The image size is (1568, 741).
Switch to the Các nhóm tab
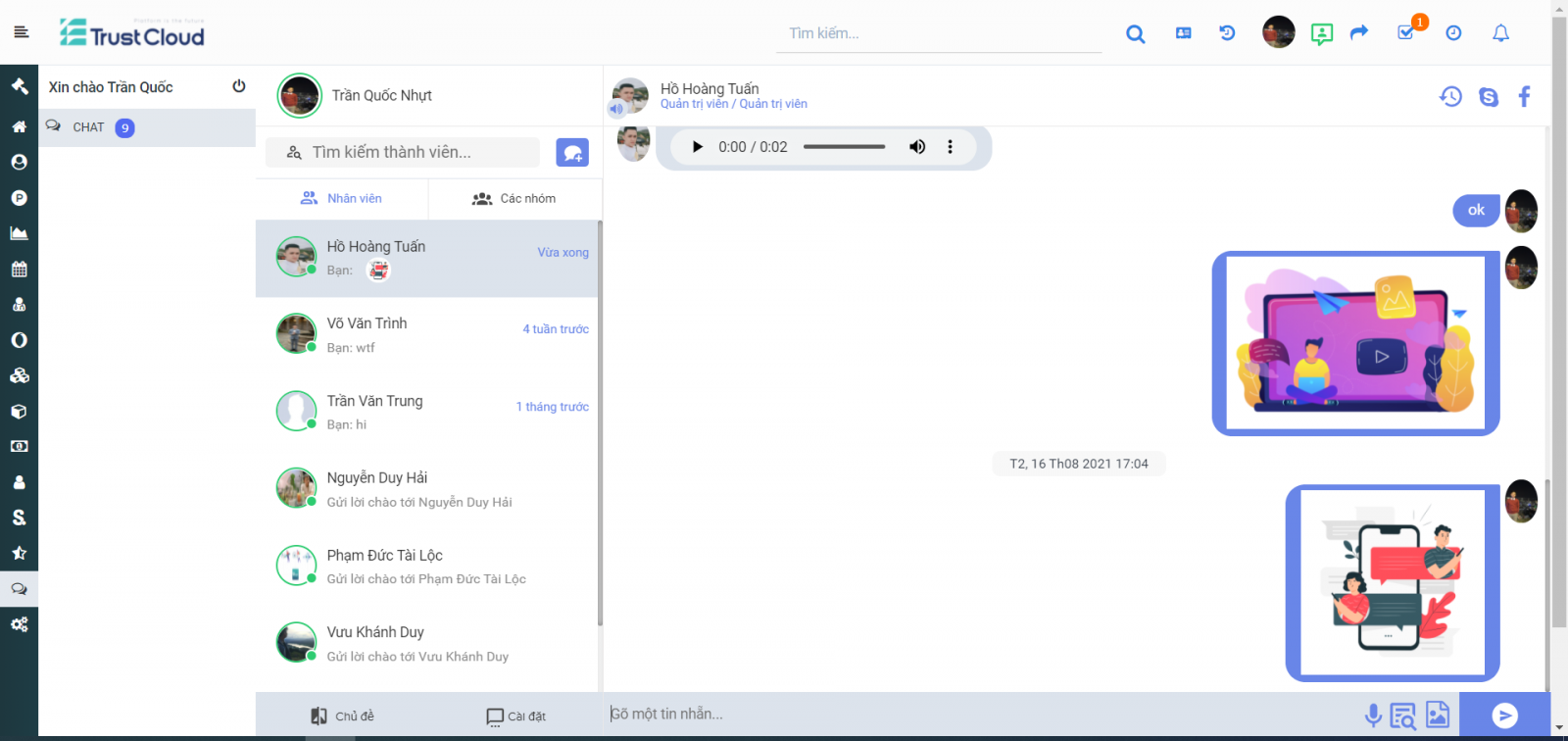tap(514, 199)
